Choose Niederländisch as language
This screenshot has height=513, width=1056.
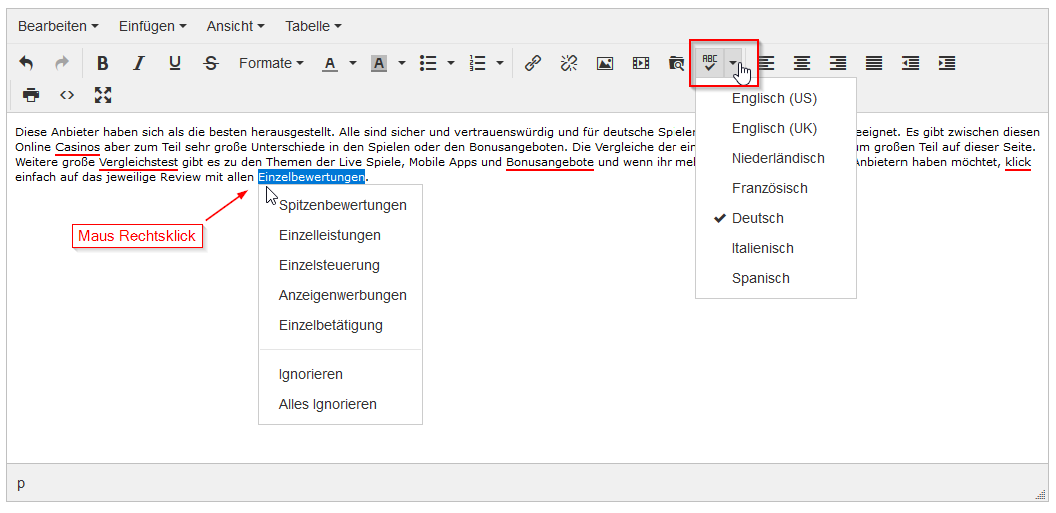pyautogui.click(x=776, y=158)
